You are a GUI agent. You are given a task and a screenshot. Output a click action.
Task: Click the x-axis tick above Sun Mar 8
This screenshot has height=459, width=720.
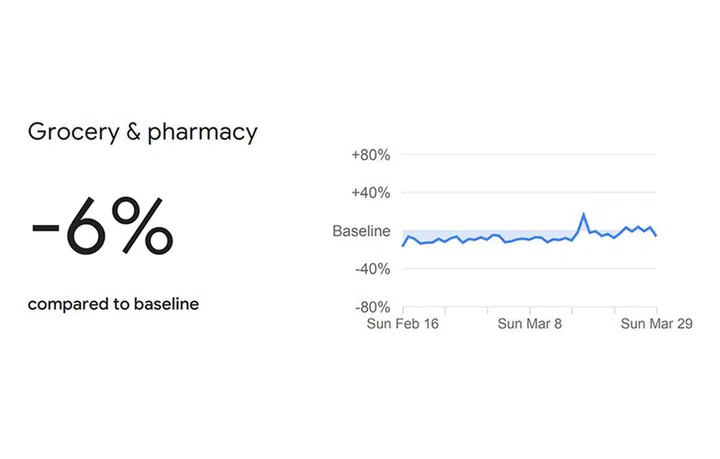530,310
